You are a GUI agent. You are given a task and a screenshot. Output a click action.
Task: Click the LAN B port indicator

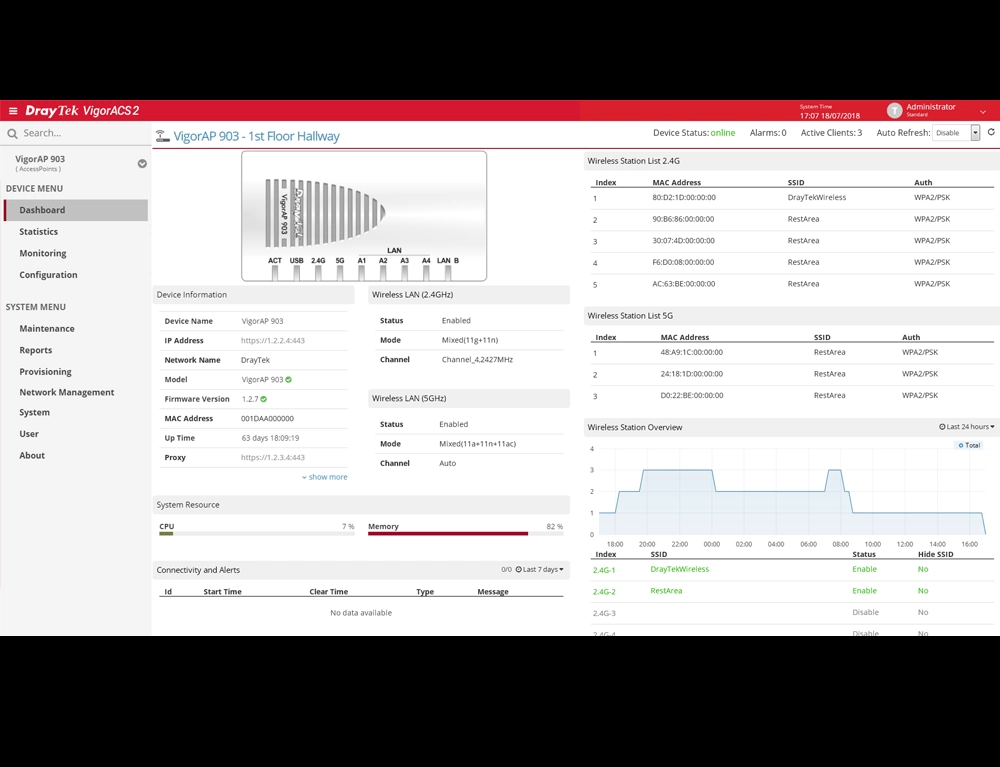click(448, 273)
